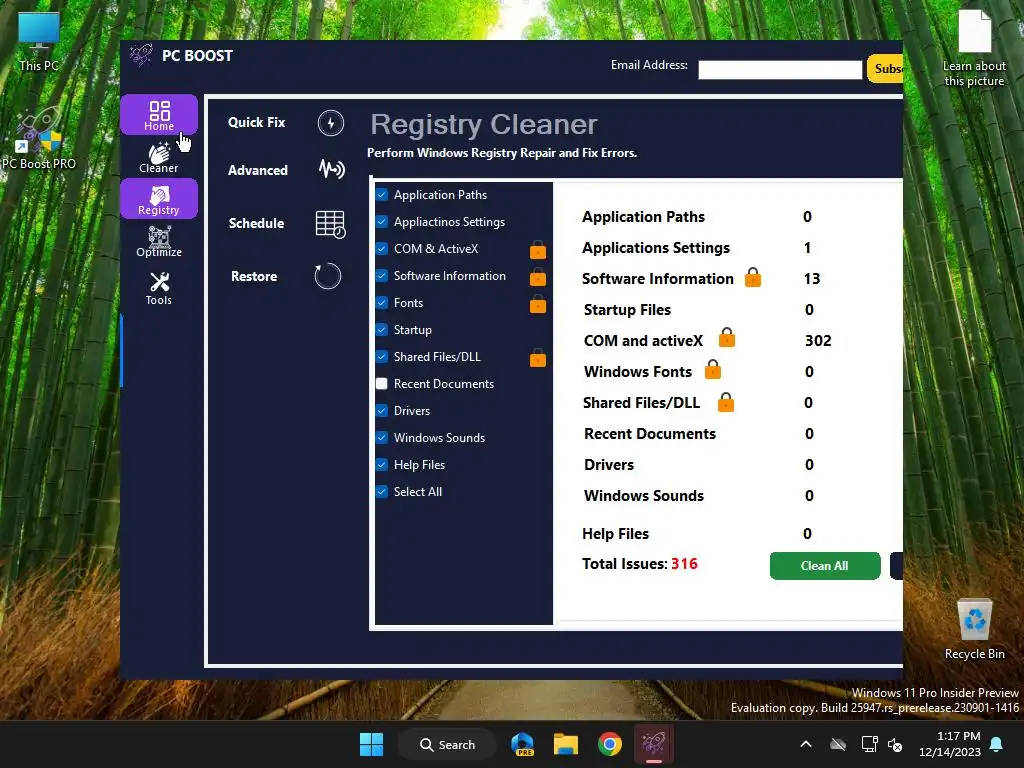This screenshot has height=768, width=1024.
Task: Click the Advanced waveform icon
Action: click(x=332, y=169)
